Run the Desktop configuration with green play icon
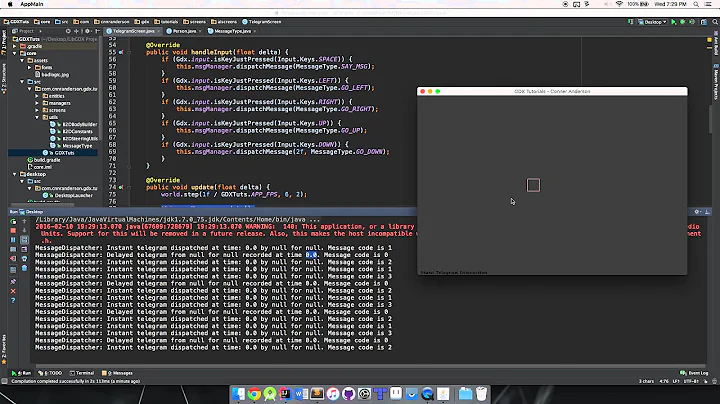The image size is (720, 404). 674,22
